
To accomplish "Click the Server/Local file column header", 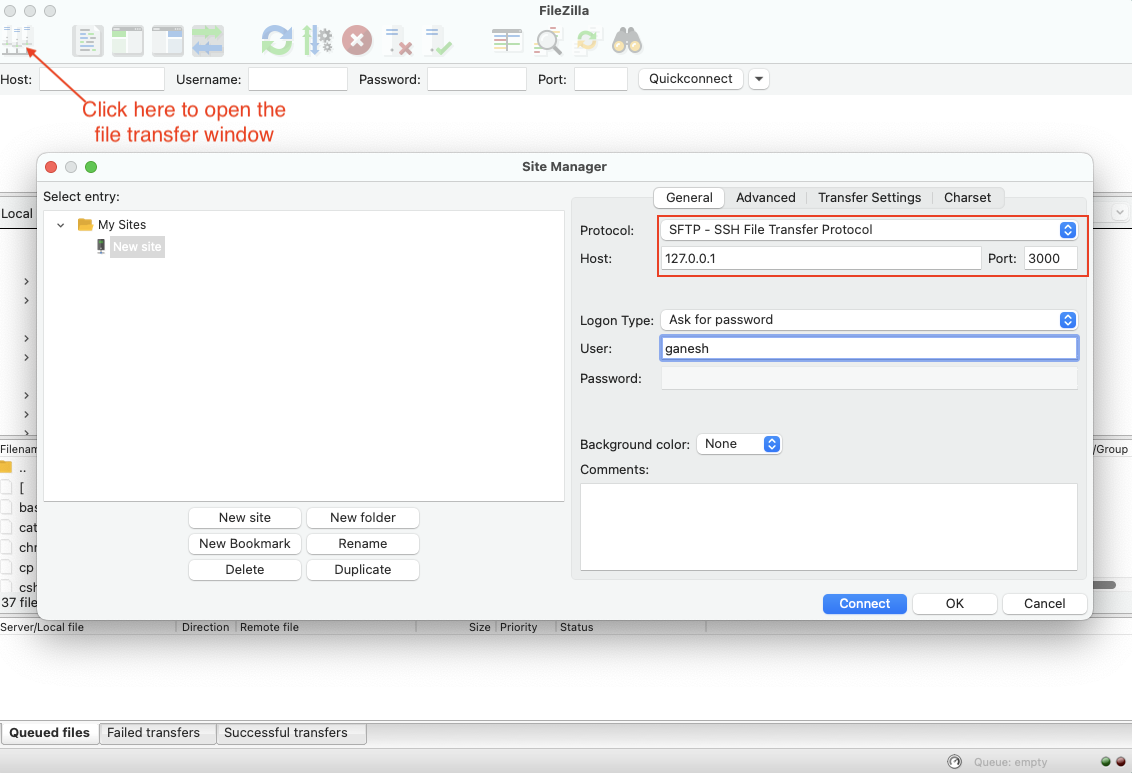I will pos(88,627).
